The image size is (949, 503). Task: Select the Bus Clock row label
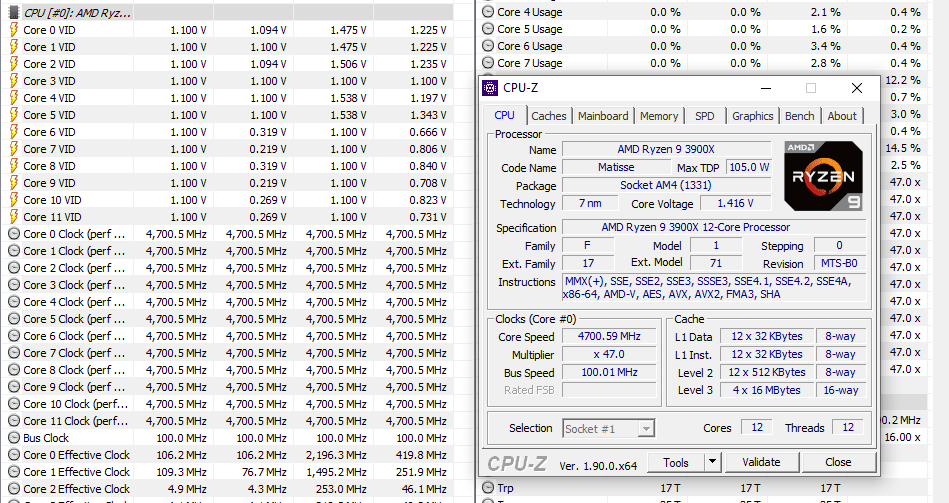coord(46,438)
